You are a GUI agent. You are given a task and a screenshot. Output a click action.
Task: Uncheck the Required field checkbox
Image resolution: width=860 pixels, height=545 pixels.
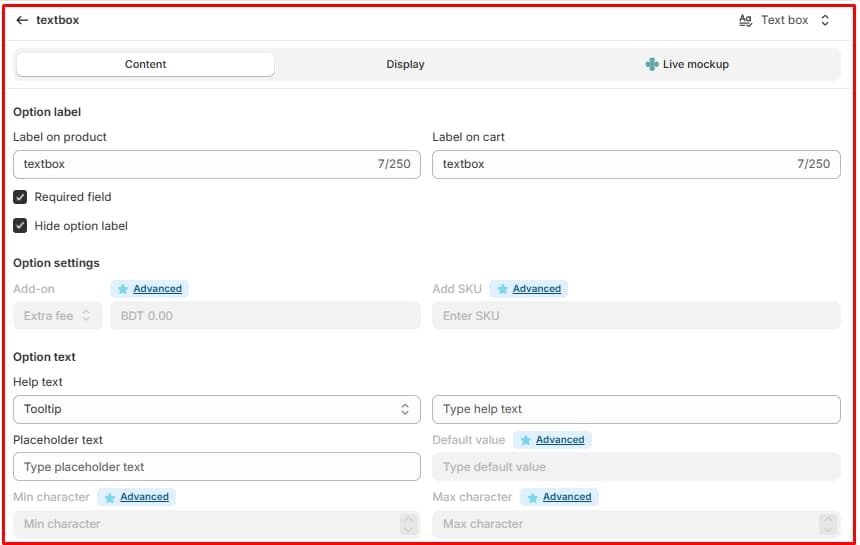point(20,197)
